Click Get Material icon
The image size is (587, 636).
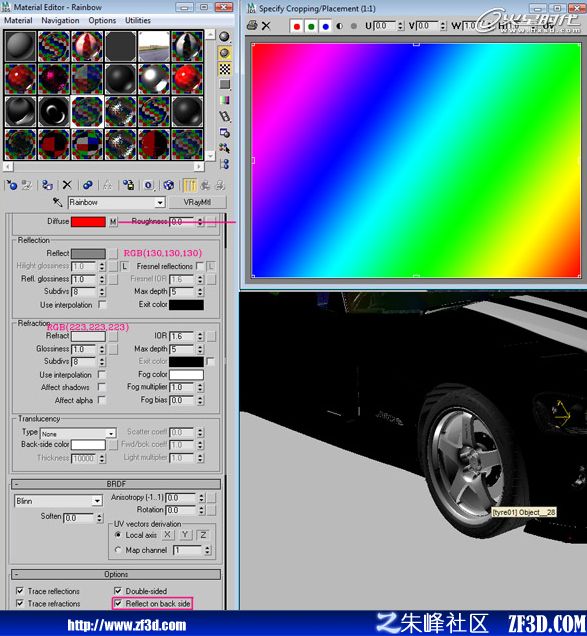12,185
